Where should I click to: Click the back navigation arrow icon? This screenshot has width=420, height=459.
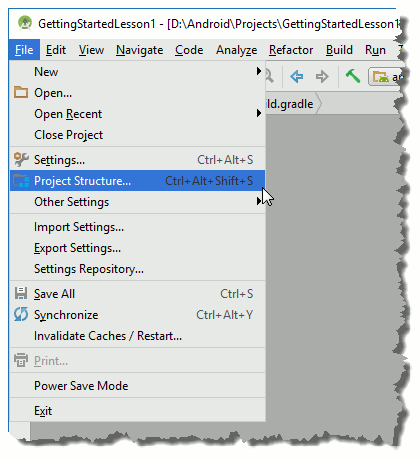click(297, 77)
